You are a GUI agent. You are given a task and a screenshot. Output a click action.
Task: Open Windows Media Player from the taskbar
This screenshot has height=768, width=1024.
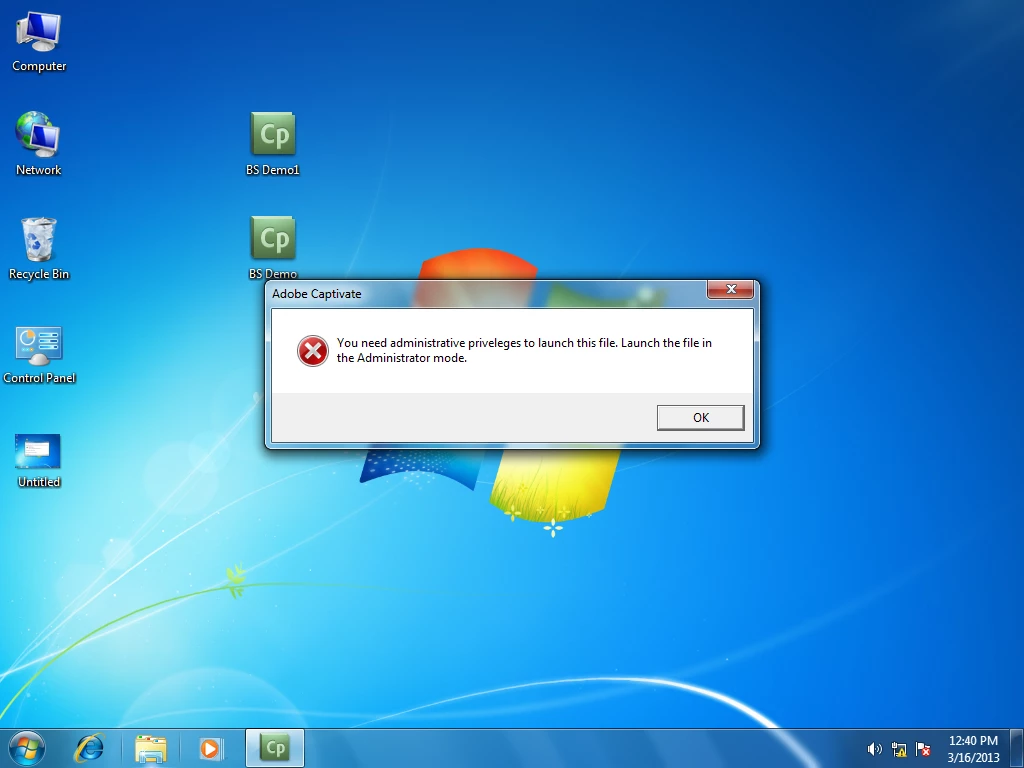210,748
